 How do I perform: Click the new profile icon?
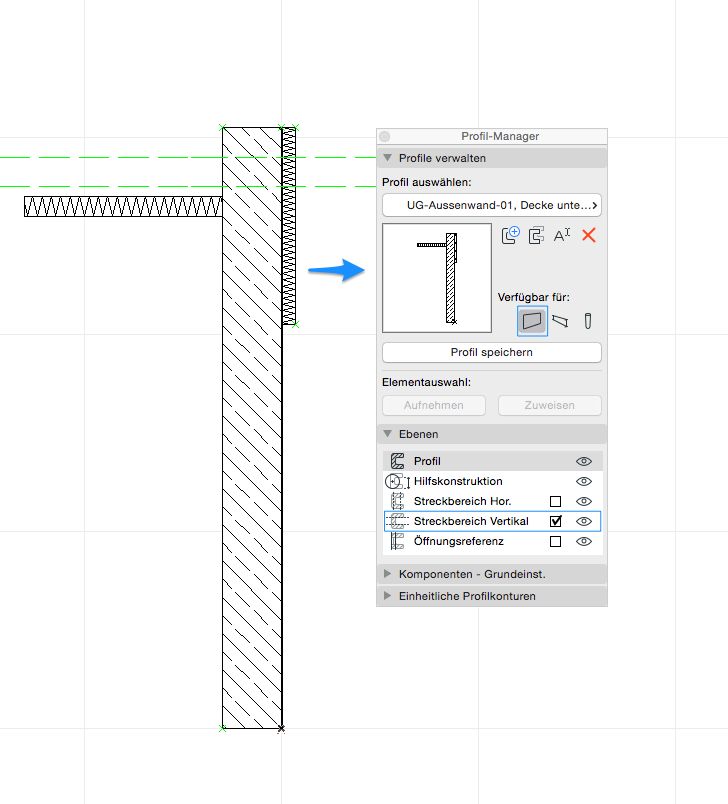[511, 236]
